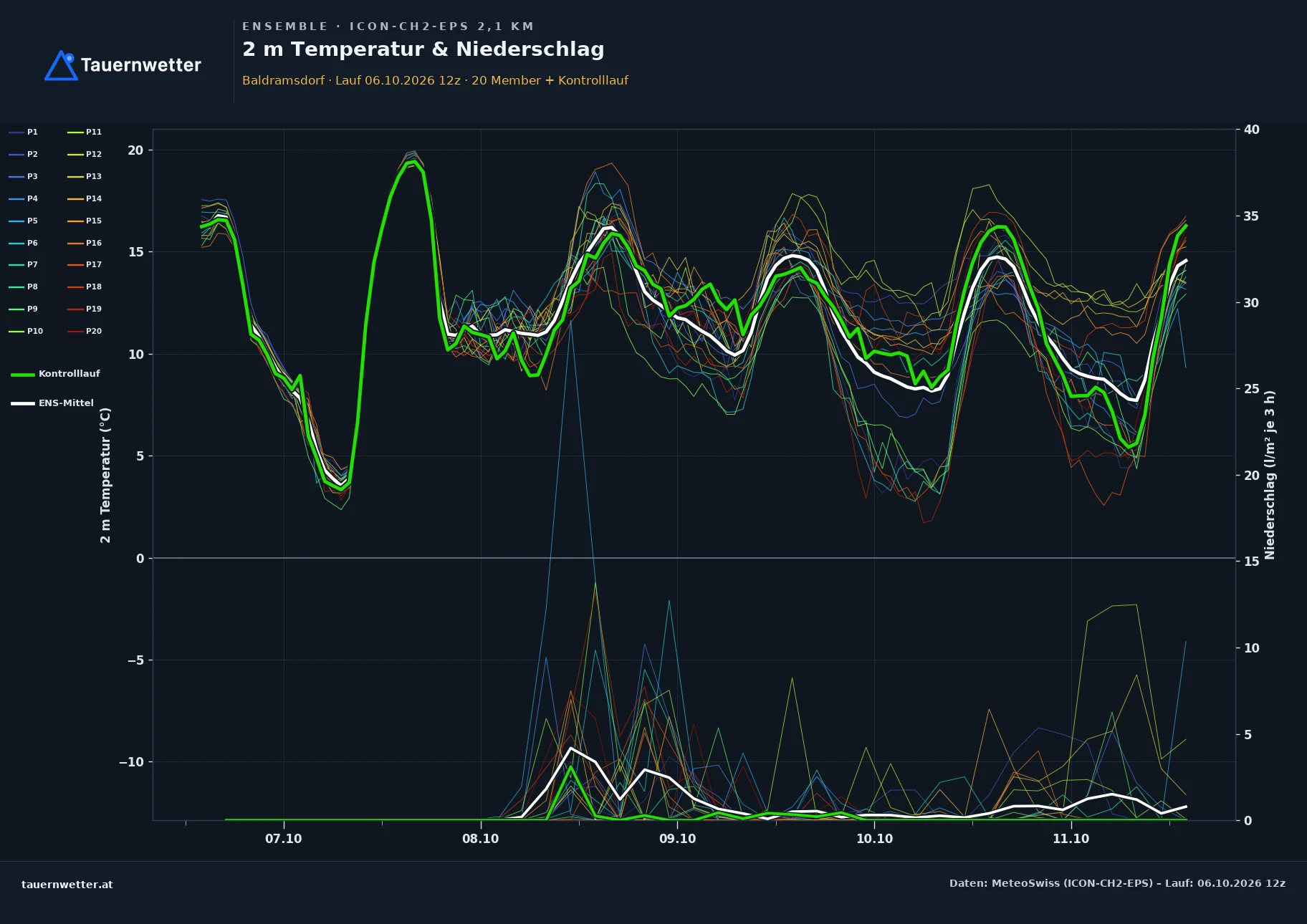The height and width of the screenshot is (924, 1307).
Task: Choose the P19 legend entry
Action: tap(85, 309)
